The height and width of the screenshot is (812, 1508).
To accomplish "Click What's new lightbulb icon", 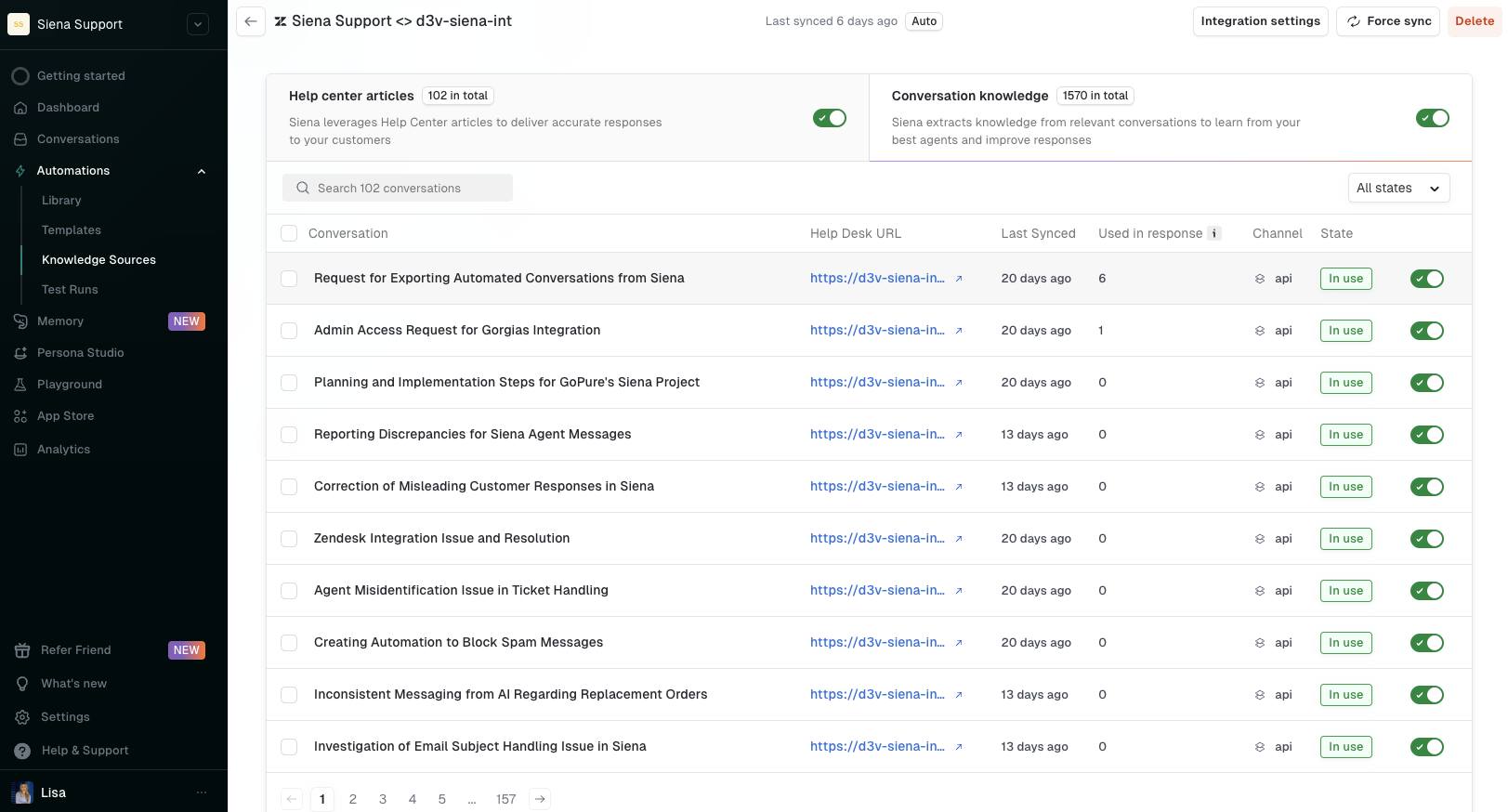I will (22, 684).
